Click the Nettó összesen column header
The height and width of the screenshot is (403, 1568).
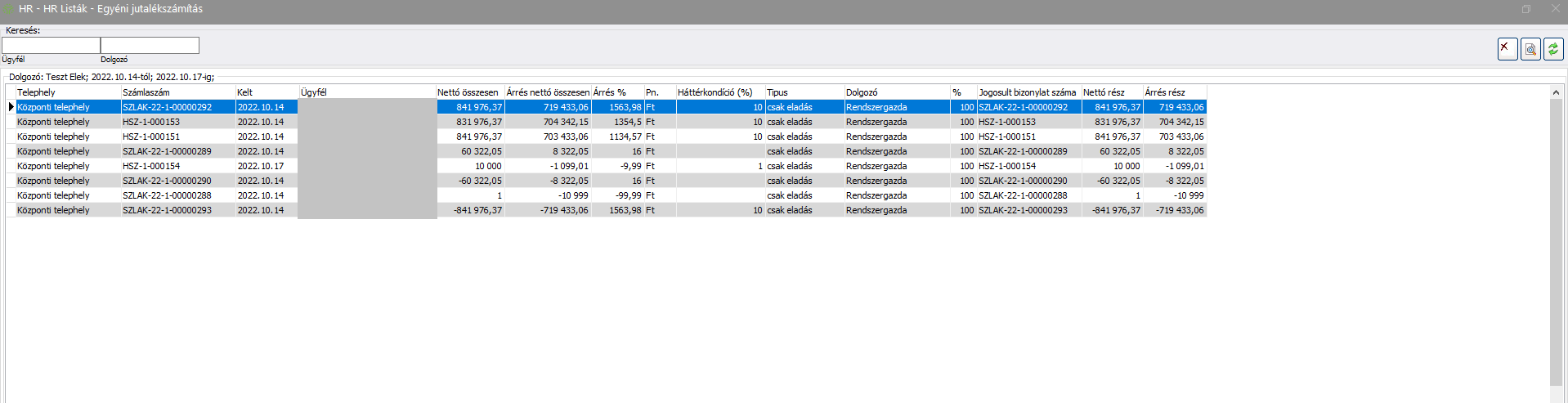click(468, 92)
